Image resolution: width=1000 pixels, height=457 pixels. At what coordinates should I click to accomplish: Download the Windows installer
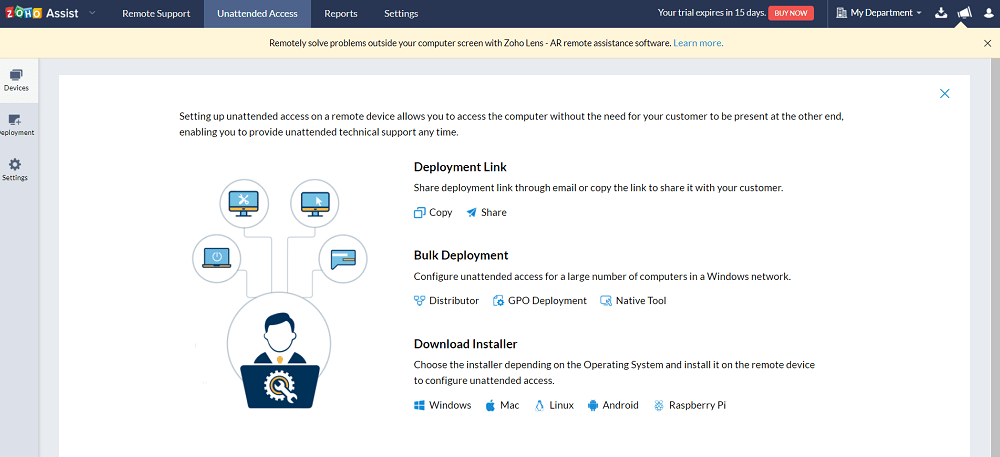point(443,405)
